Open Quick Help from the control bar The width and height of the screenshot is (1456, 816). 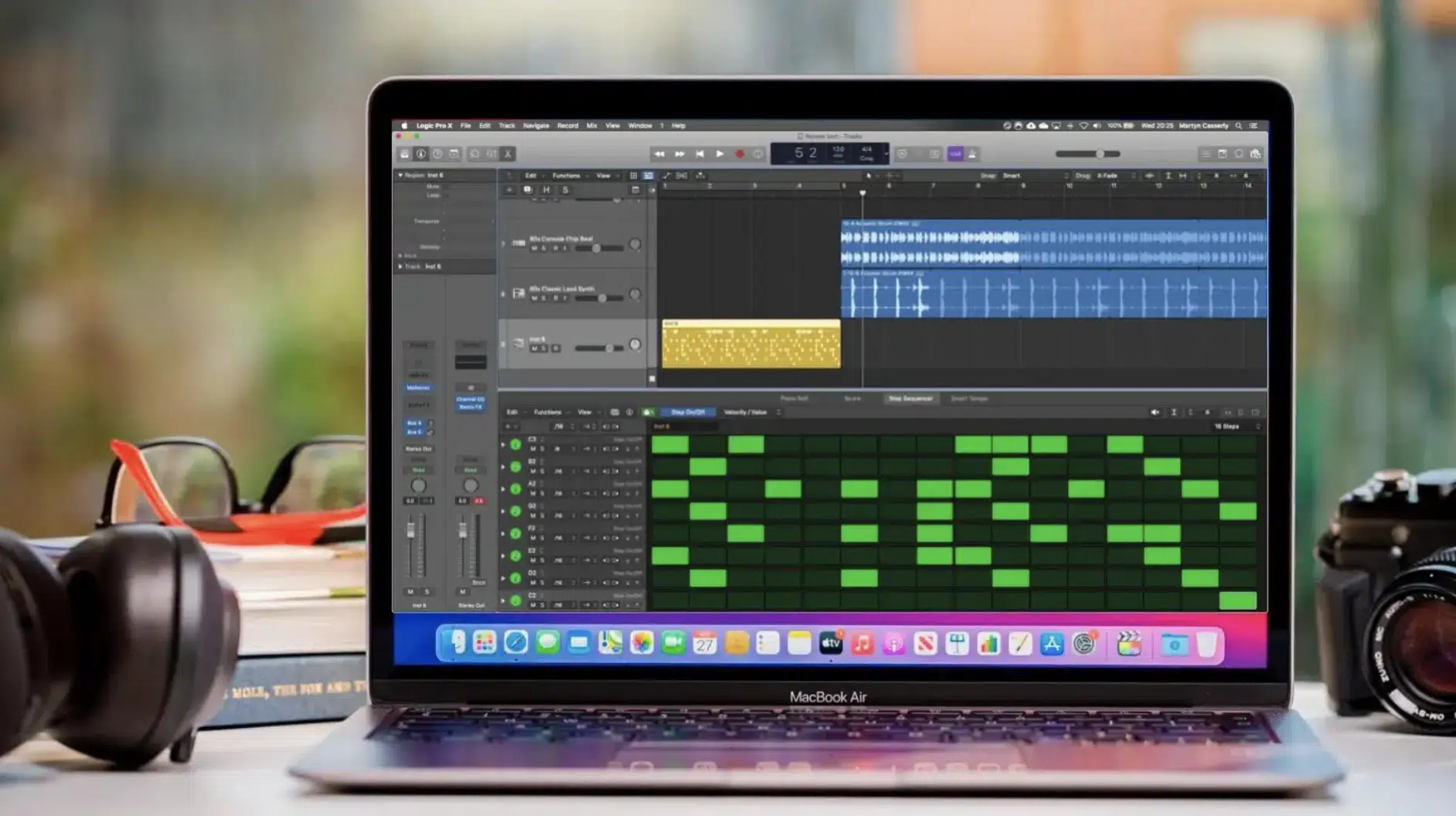tap(437, 154)
